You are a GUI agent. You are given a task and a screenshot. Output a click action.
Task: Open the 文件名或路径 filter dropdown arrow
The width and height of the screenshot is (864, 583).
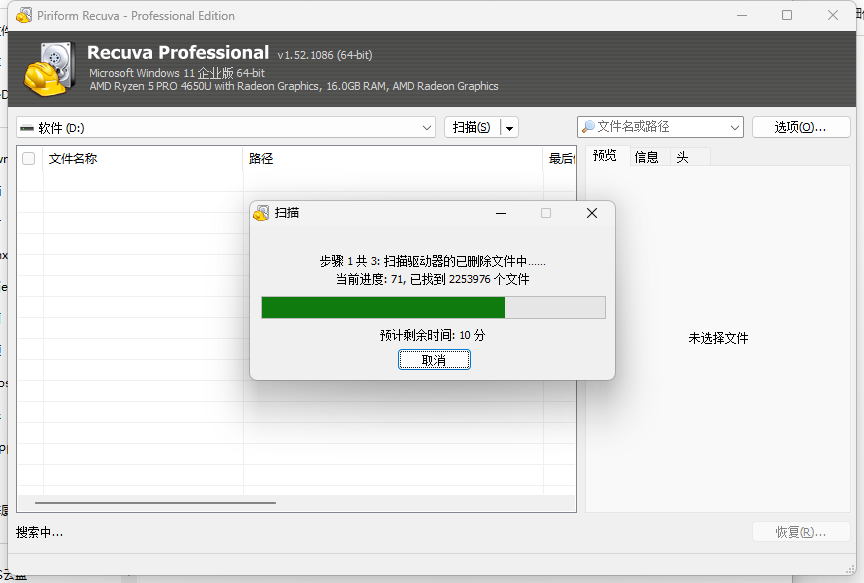point(735,127)
